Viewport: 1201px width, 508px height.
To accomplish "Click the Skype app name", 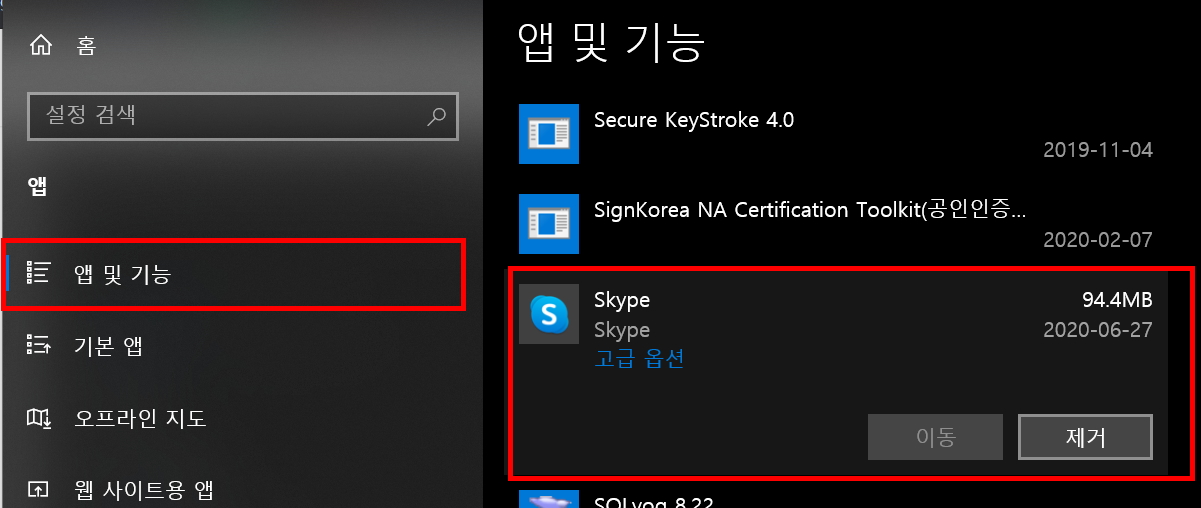I will pos(622,300).
